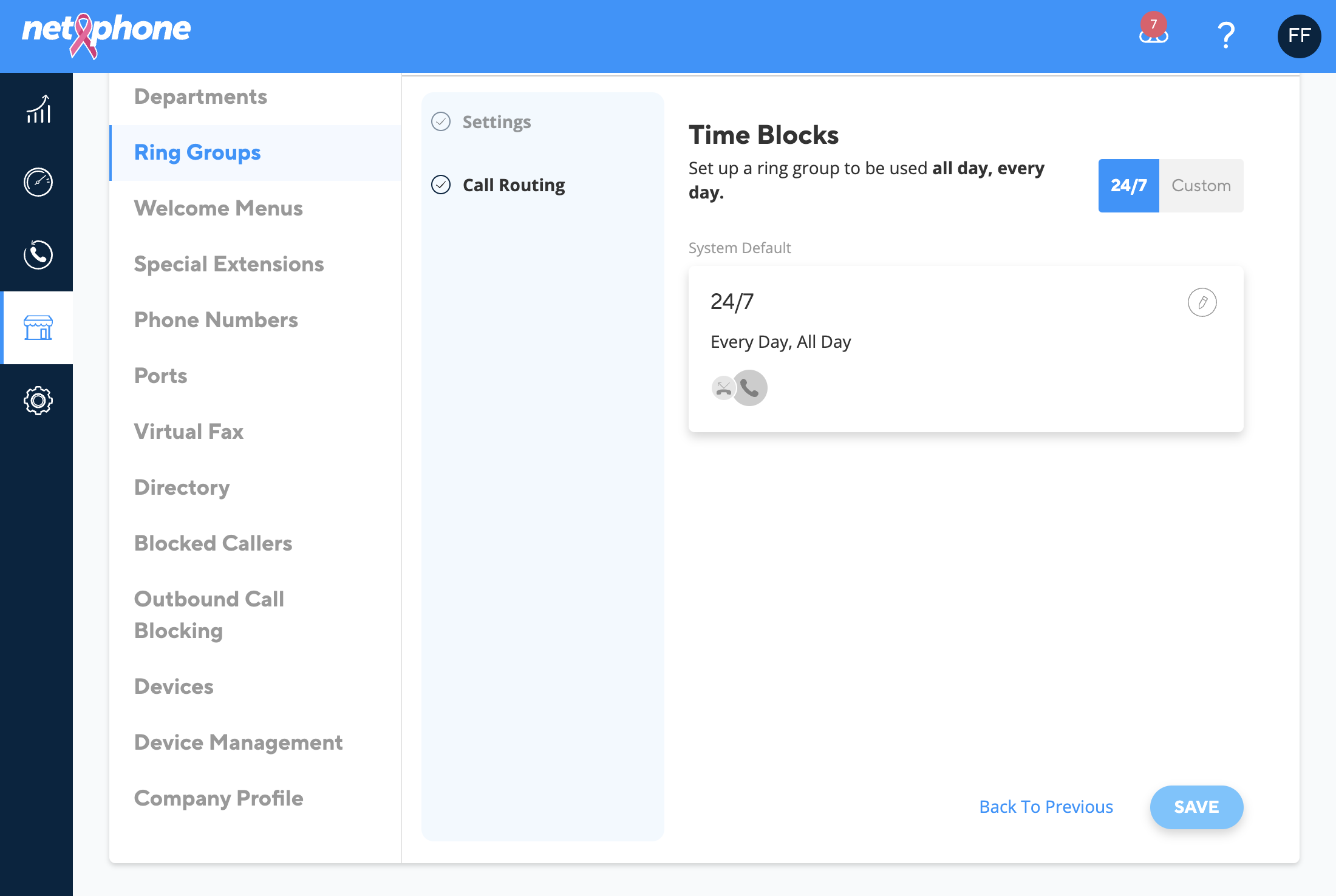Click the Settings step checkmark icon
The width and height of the screenshot is (1336, 896).
click(x=441, y=122)
